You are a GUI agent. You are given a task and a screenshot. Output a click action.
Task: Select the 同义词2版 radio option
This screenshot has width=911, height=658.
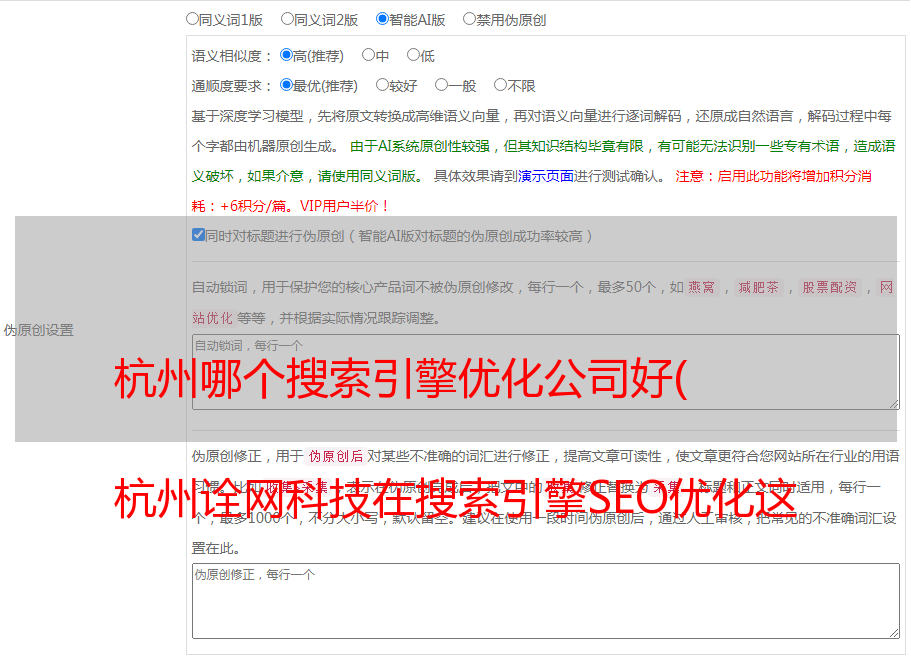(287, 19)
